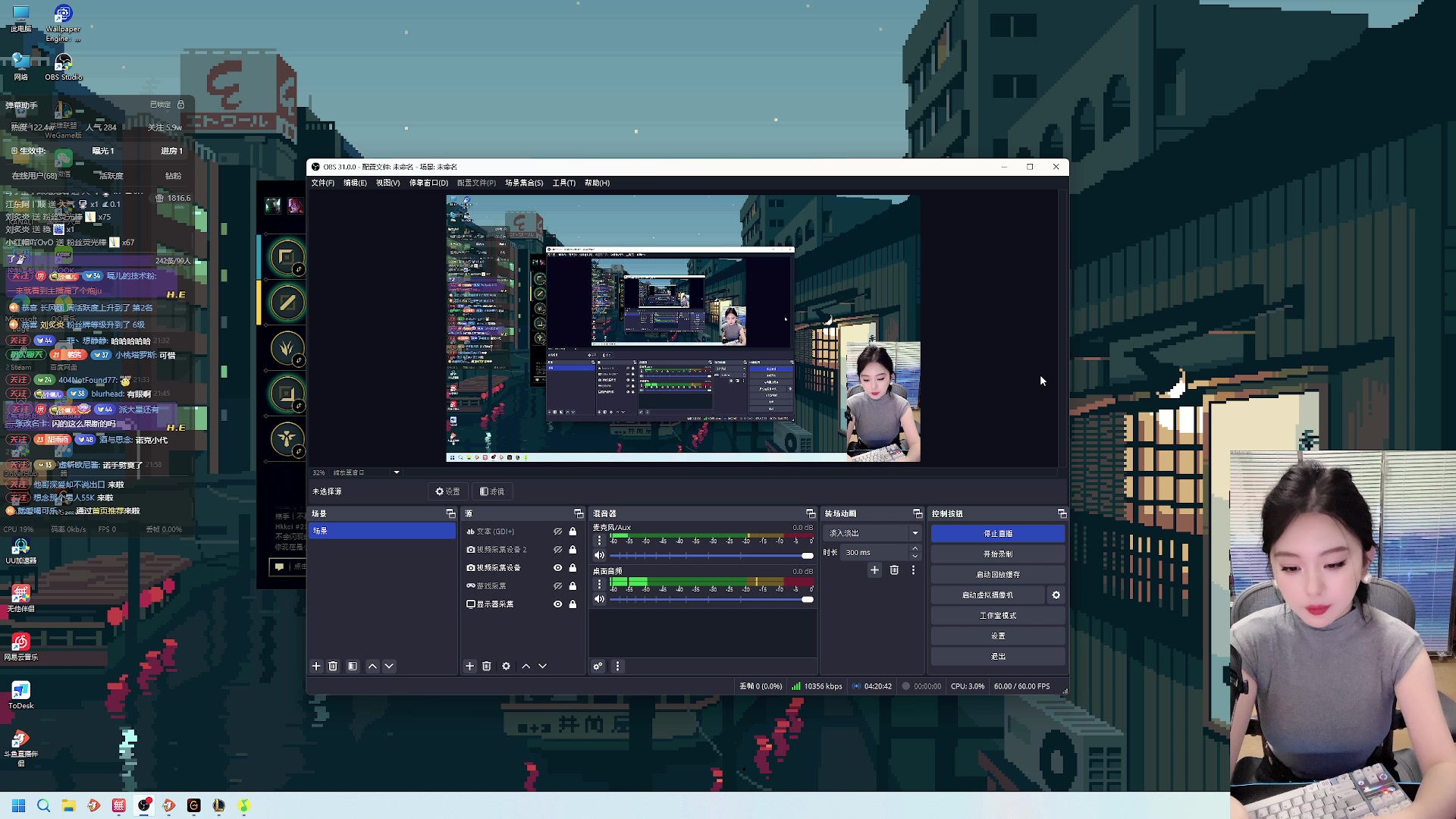Image resolution: width=1456 pixels, height=819 pixels.
Task: Unlock the 文本 (GDI+) source
Action: coord(573,532)
